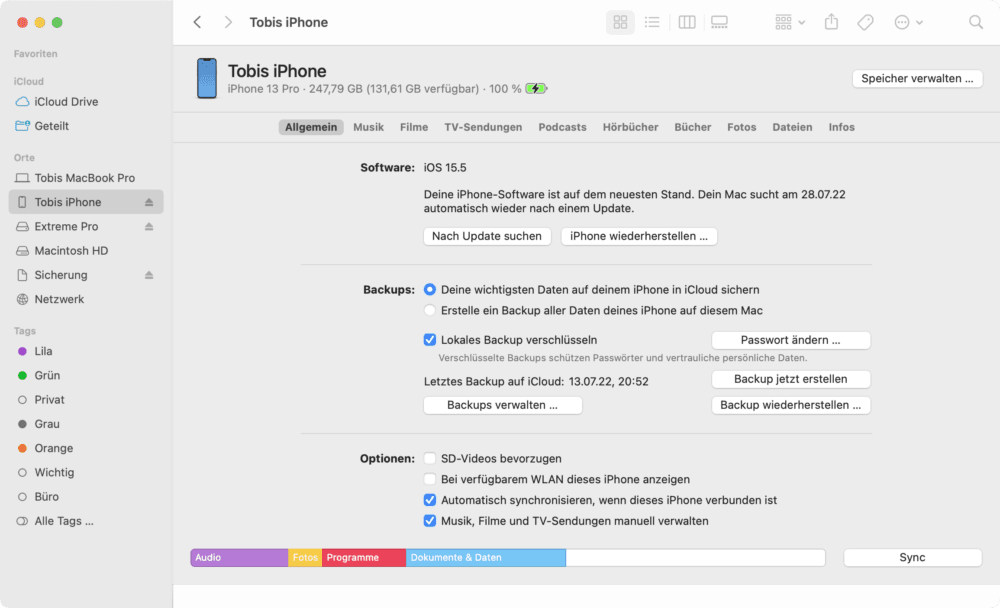This screenshot has width=1000, height=608.
Task: Click the Programme storage segment
Action: click(364, 558)
